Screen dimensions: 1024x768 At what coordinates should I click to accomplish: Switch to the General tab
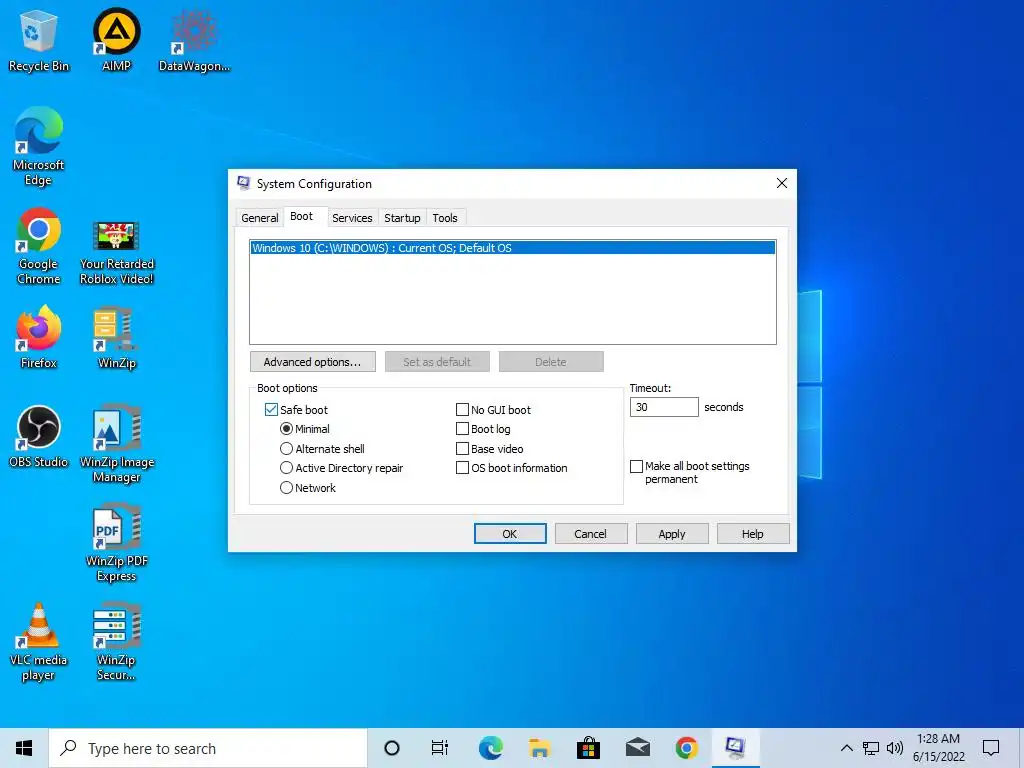coord(259,218)
